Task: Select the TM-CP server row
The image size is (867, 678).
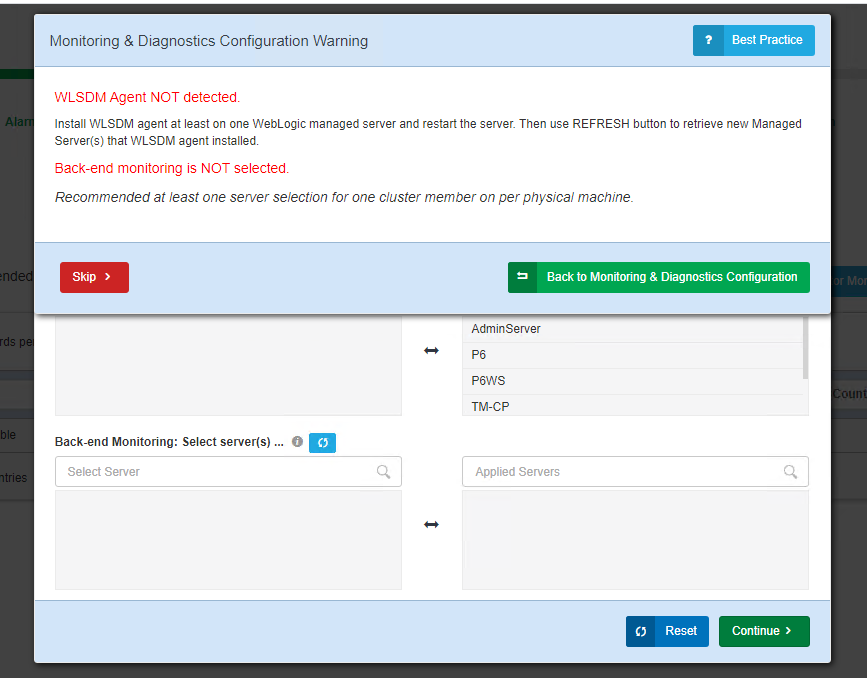Action: (633, 406)
